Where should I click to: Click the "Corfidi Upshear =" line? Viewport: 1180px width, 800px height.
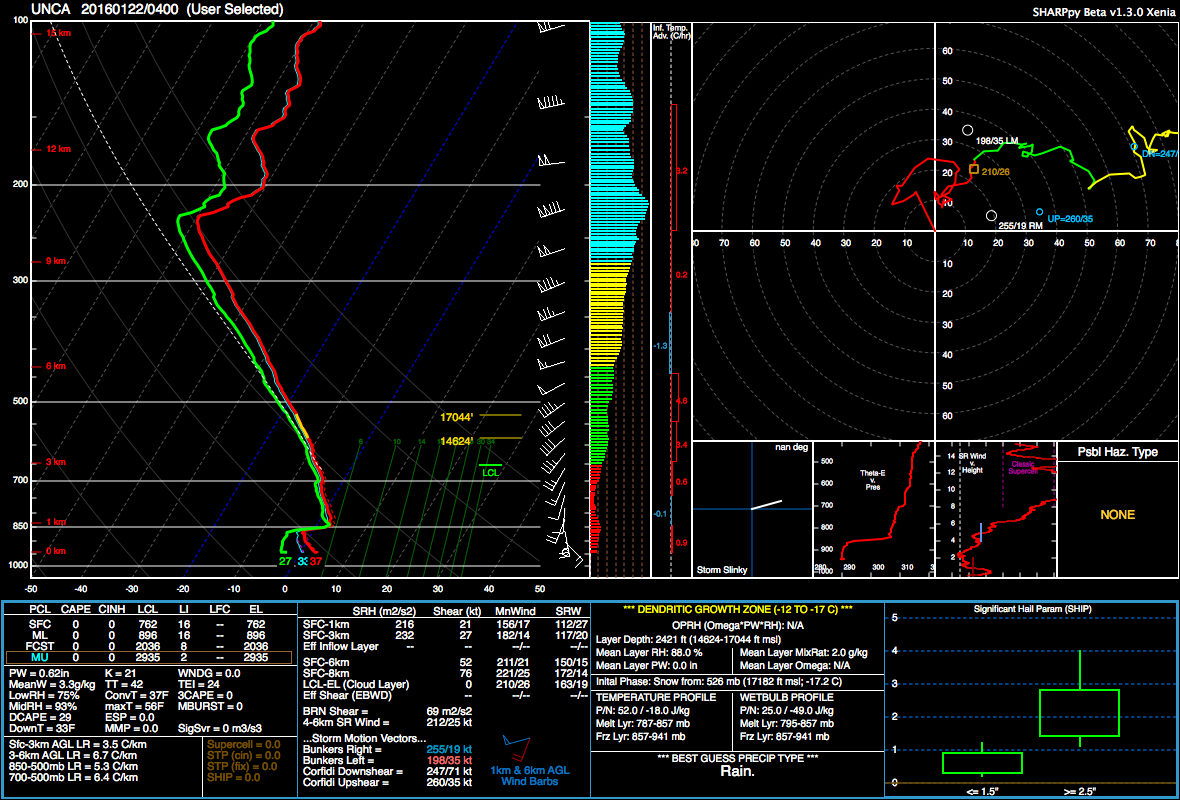click(388, 783)
